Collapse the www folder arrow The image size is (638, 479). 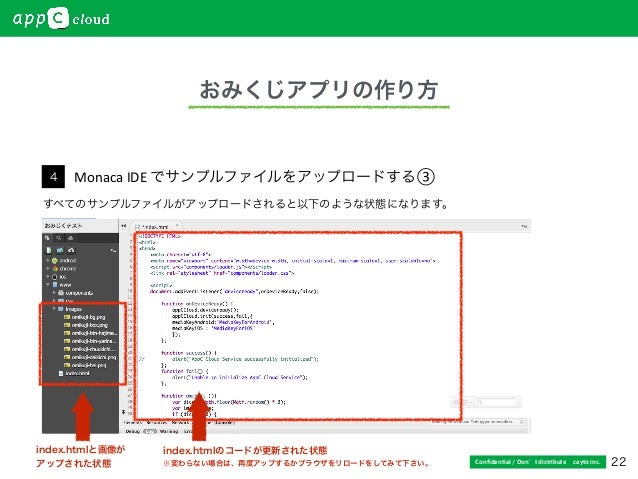tap(48, 285)
